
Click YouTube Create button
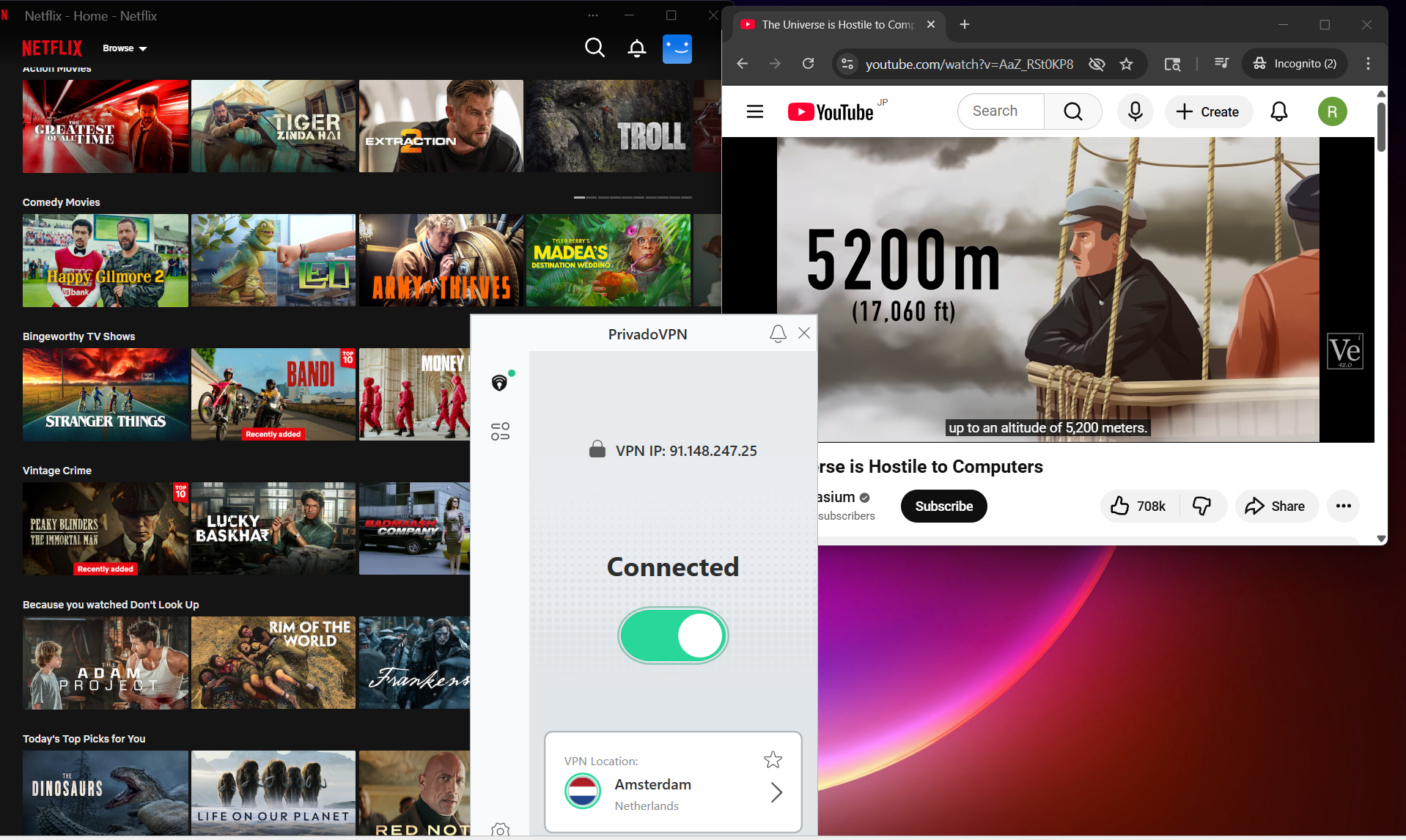1208,111
